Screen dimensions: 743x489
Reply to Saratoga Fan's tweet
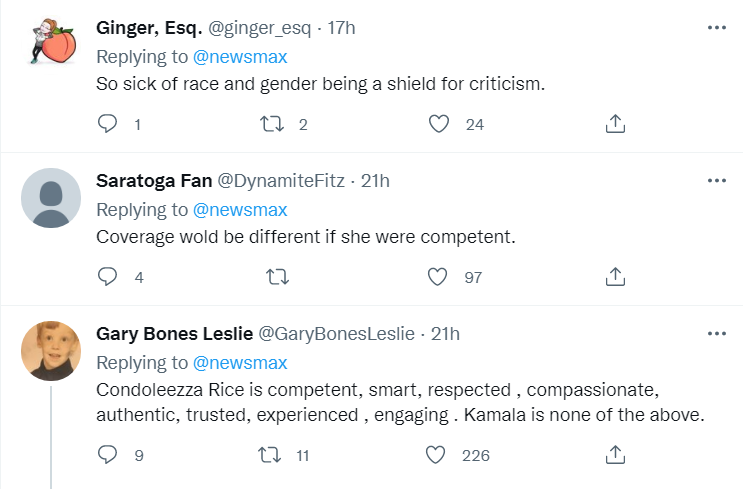108,277
